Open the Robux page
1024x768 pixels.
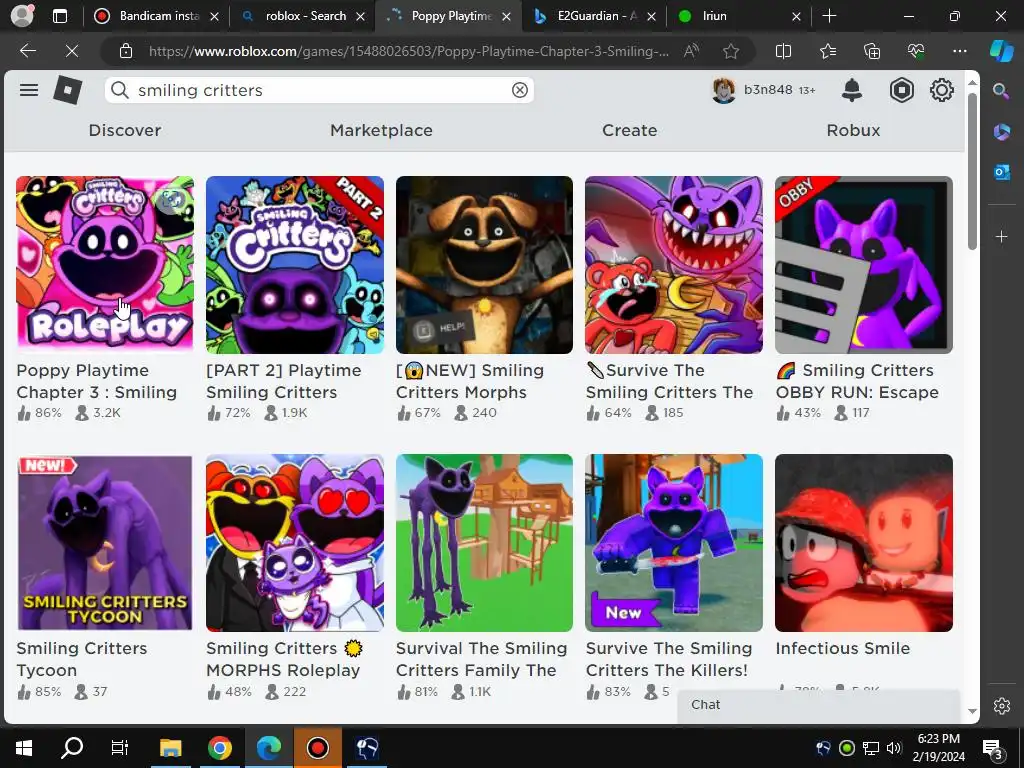854,130
